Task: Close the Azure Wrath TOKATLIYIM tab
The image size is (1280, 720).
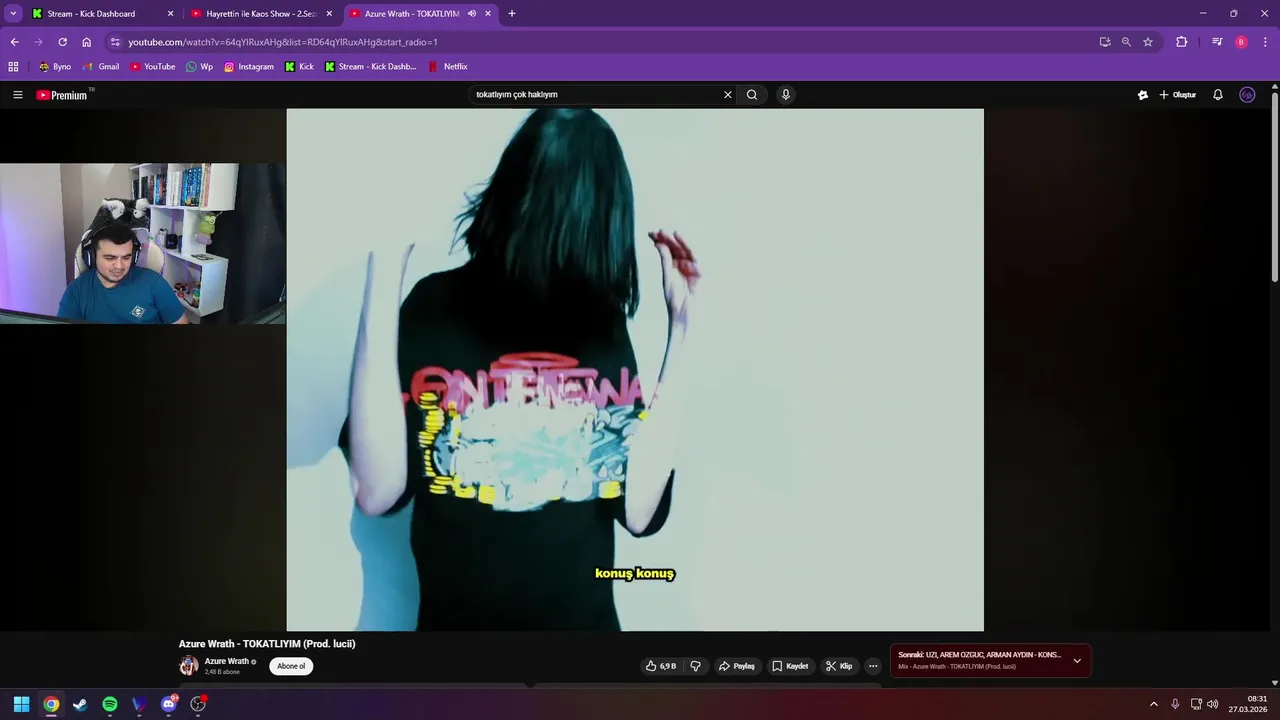Action: pyautogui.click(x=488, y=14)
